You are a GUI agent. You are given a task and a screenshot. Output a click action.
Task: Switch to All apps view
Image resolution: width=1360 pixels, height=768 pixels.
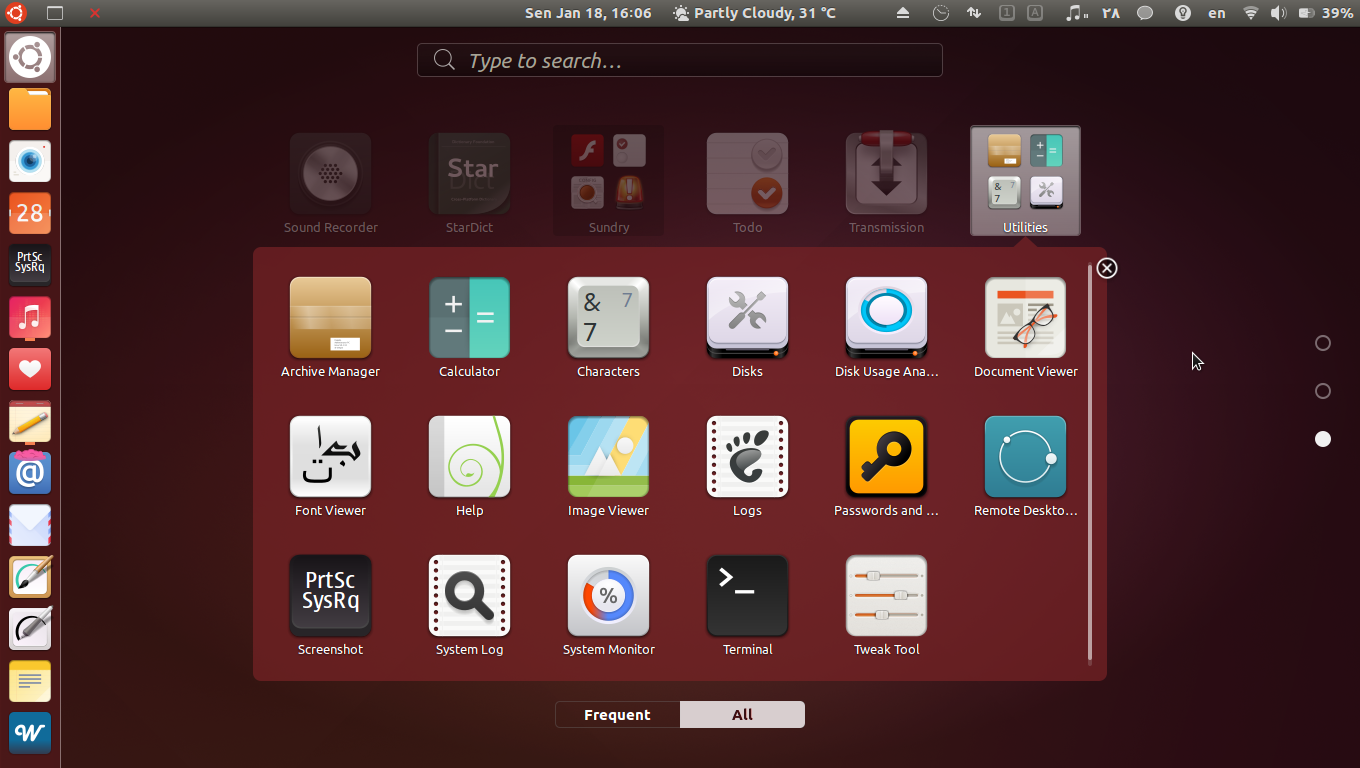tap(742, 714)
